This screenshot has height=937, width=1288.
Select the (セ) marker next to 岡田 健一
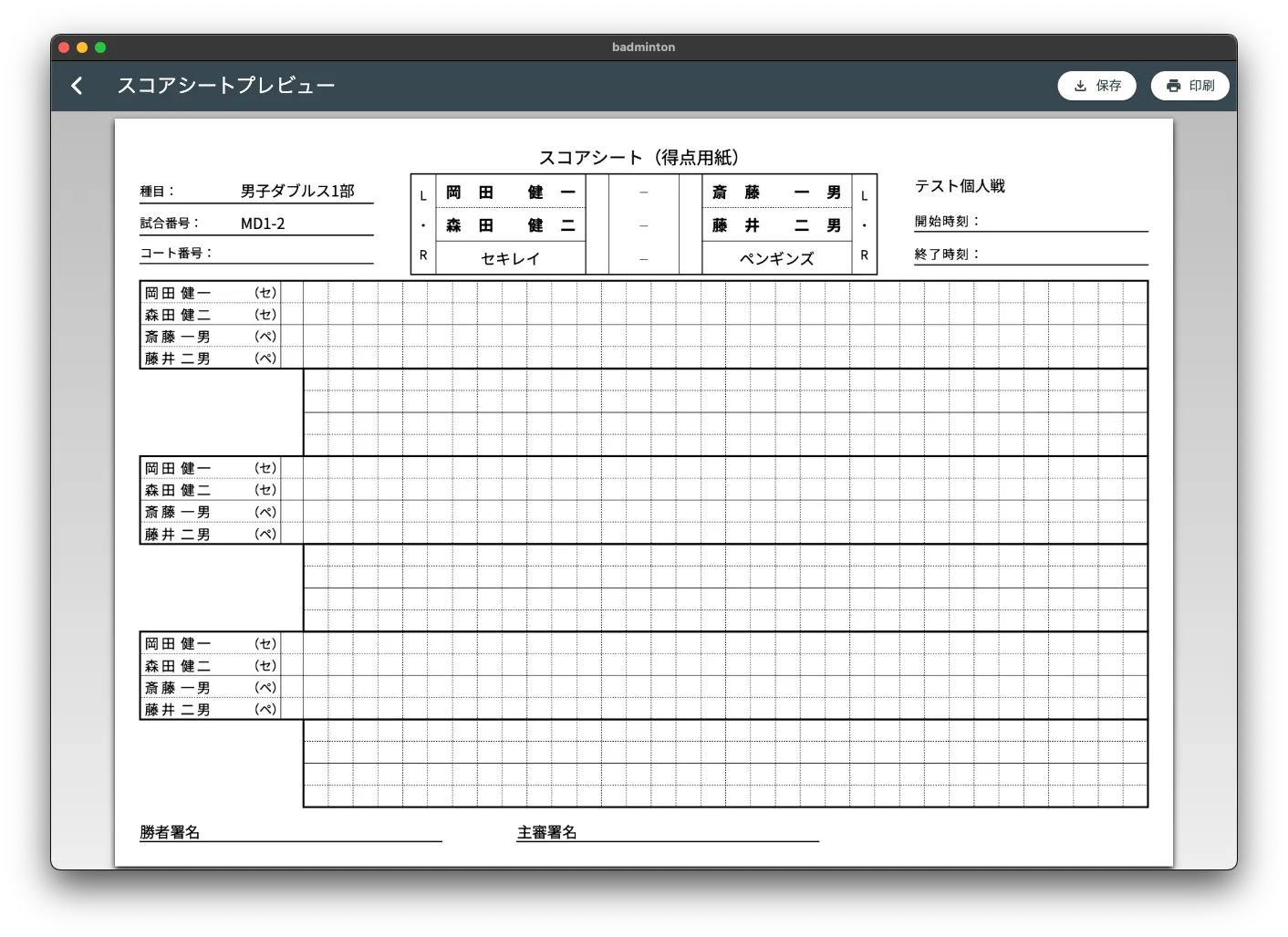tap(266, 292)
